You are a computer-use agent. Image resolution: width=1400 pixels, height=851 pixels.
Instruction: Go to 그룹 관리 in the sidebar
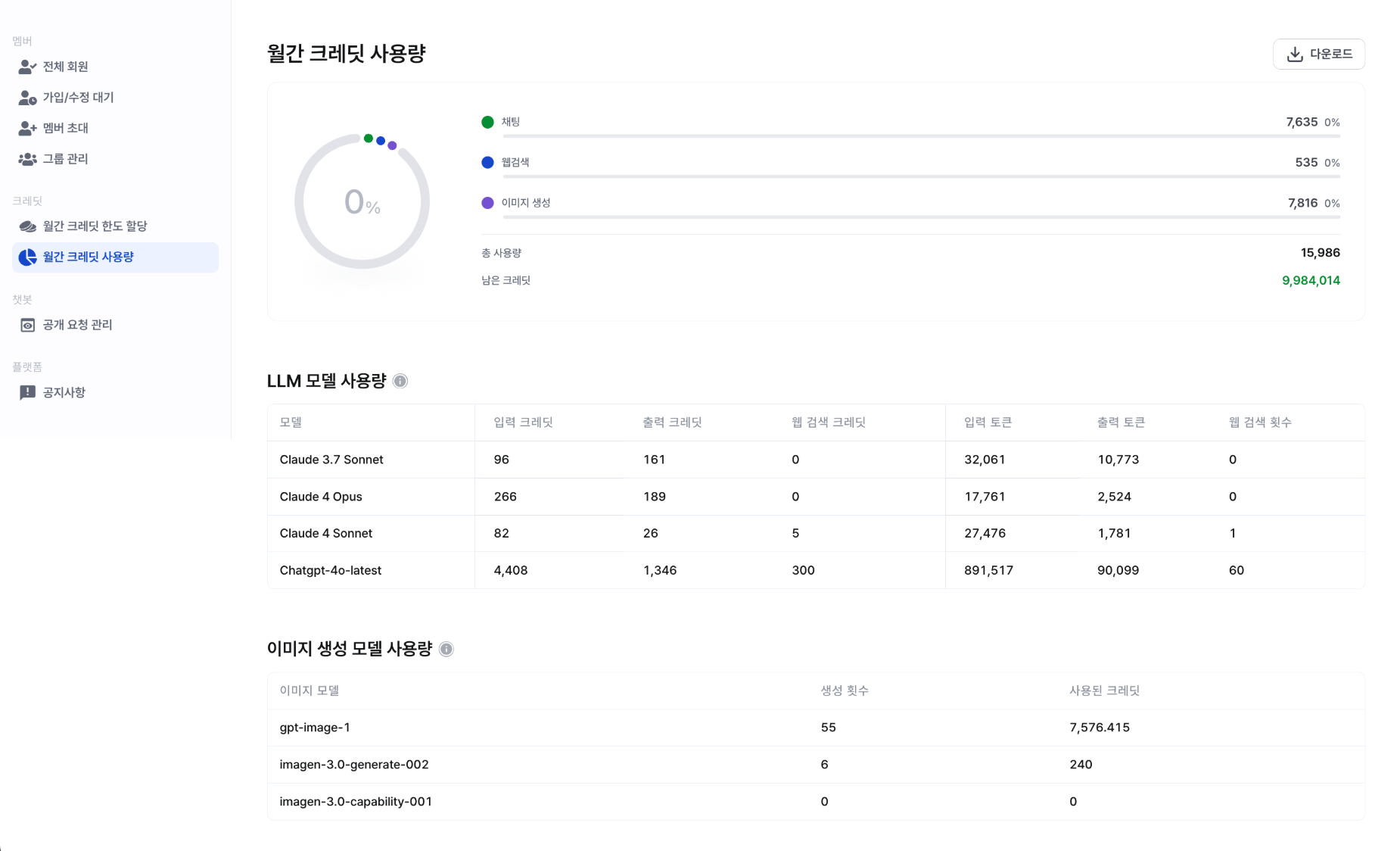point(65,159)
